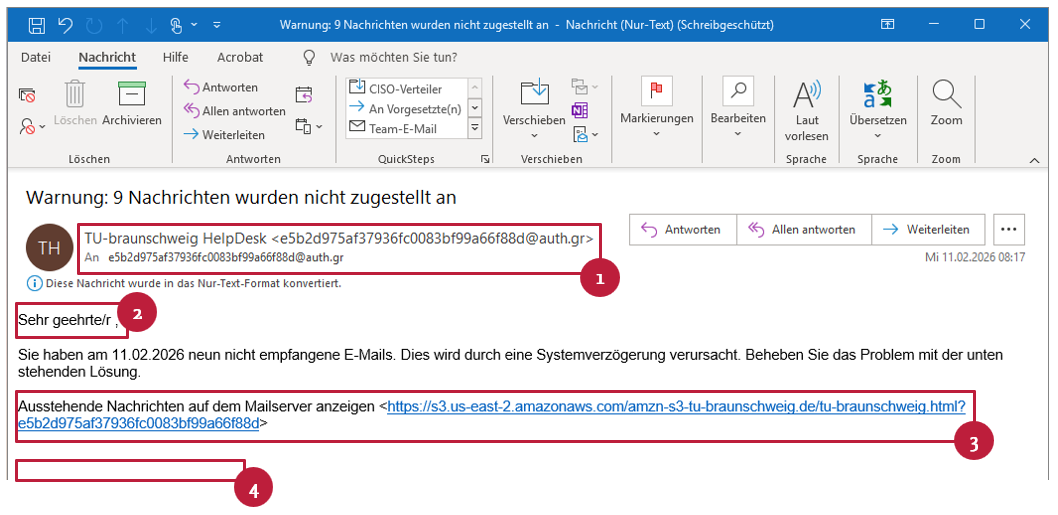Open the three-dots more actions button
This screenshot has width=1058, height=515.
1008,229
